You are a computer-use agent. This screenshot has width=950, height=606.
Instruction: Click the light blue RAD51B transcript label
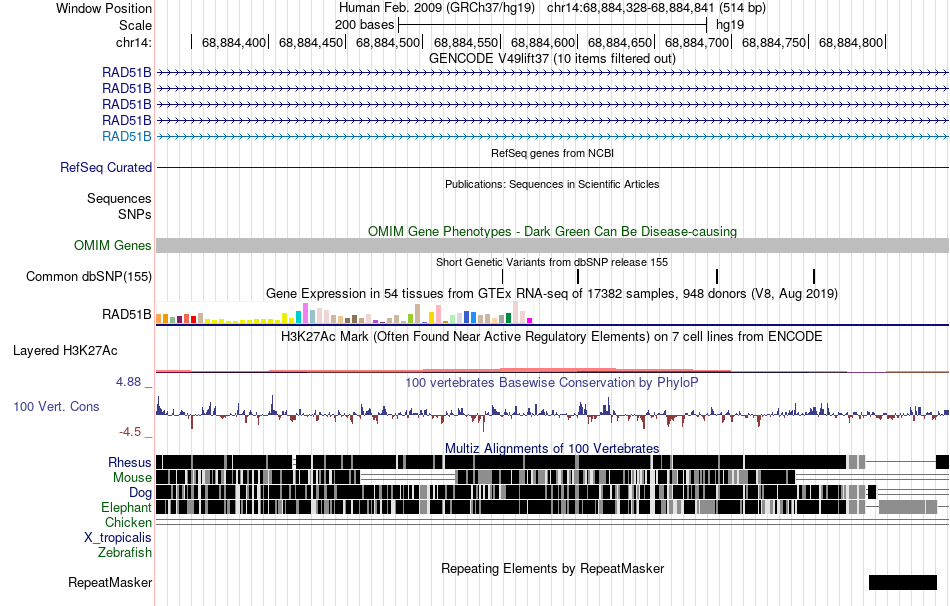tap(127, 136)
